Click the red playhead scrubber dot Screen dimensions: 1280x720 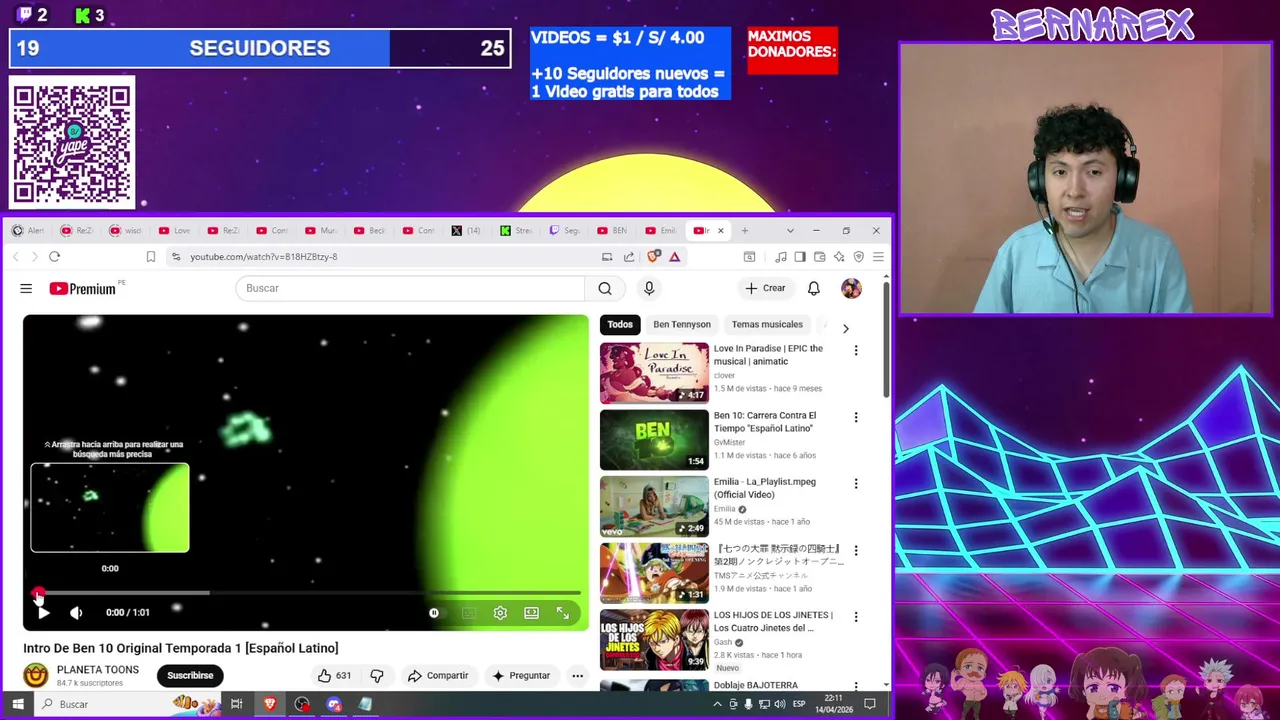38,594
